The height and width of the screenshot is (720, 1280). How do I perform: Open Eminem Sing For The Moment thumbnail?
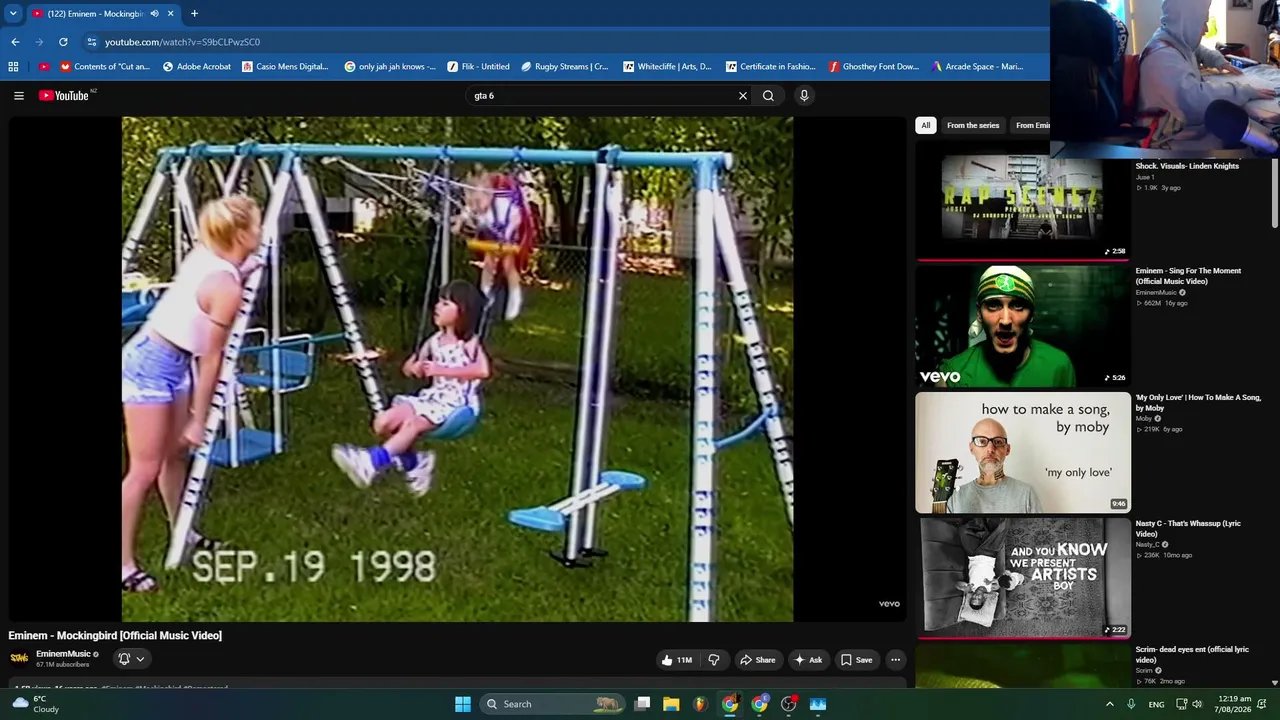point(1023,325)
